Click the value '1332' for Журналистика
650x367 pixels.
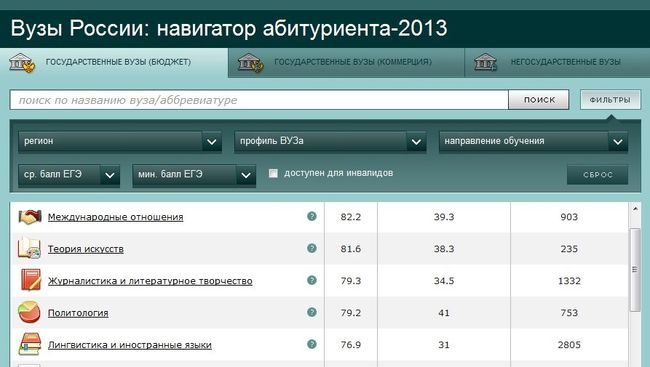point(569,281)
